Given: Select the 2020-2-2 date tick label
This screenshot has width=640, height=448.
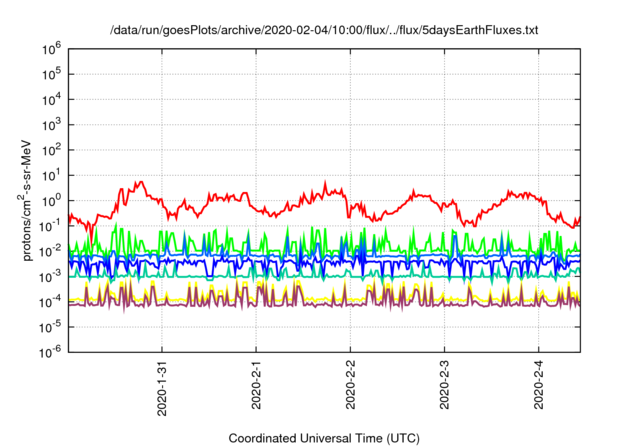Looking at the screenshot, I should [x=350, y=384].
